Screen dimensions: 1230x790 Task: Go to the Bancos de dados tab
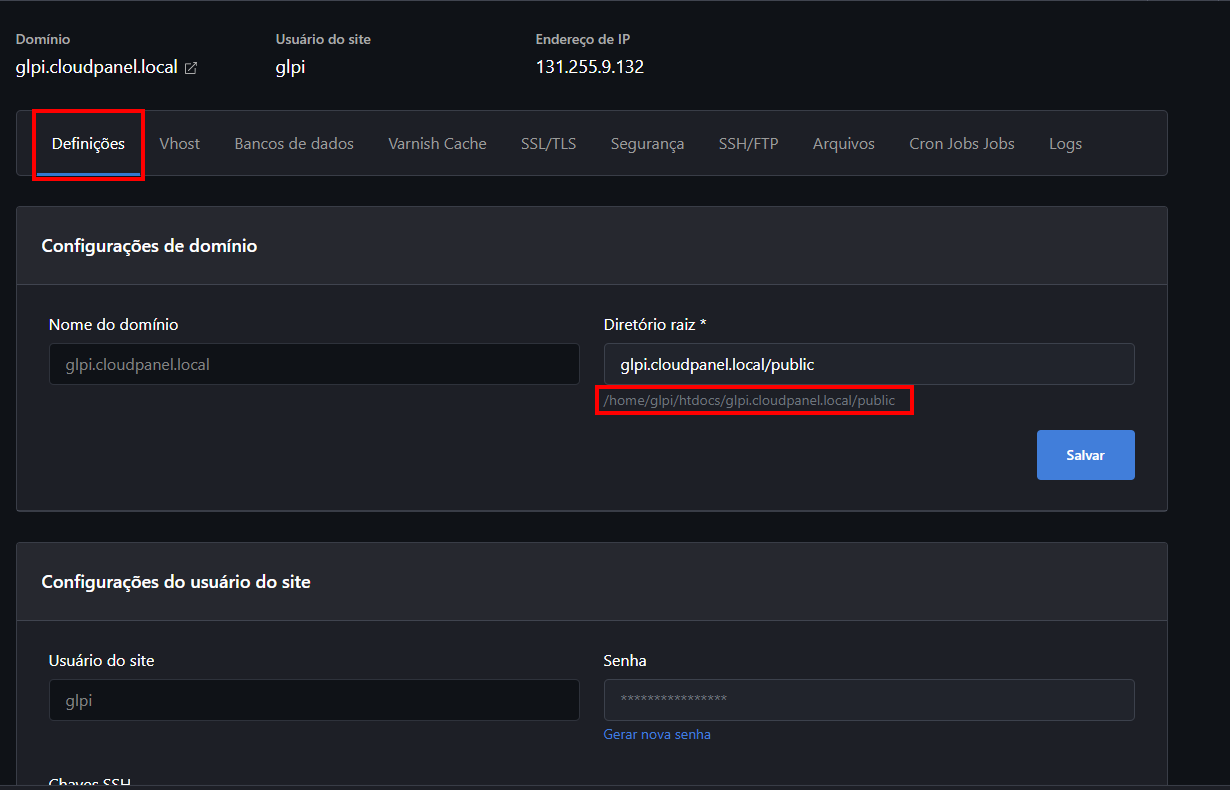[294, 144]
